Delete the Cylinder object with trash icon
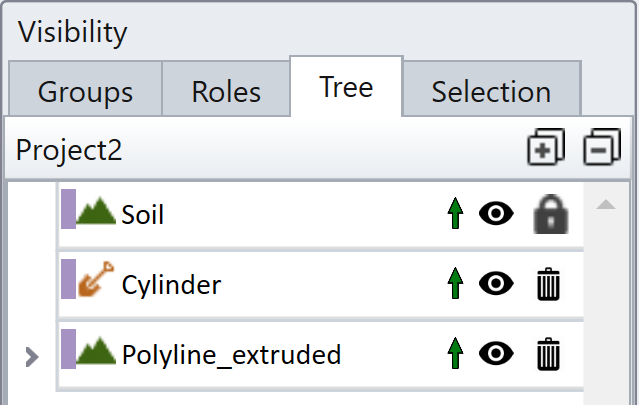 coord(547,284)
